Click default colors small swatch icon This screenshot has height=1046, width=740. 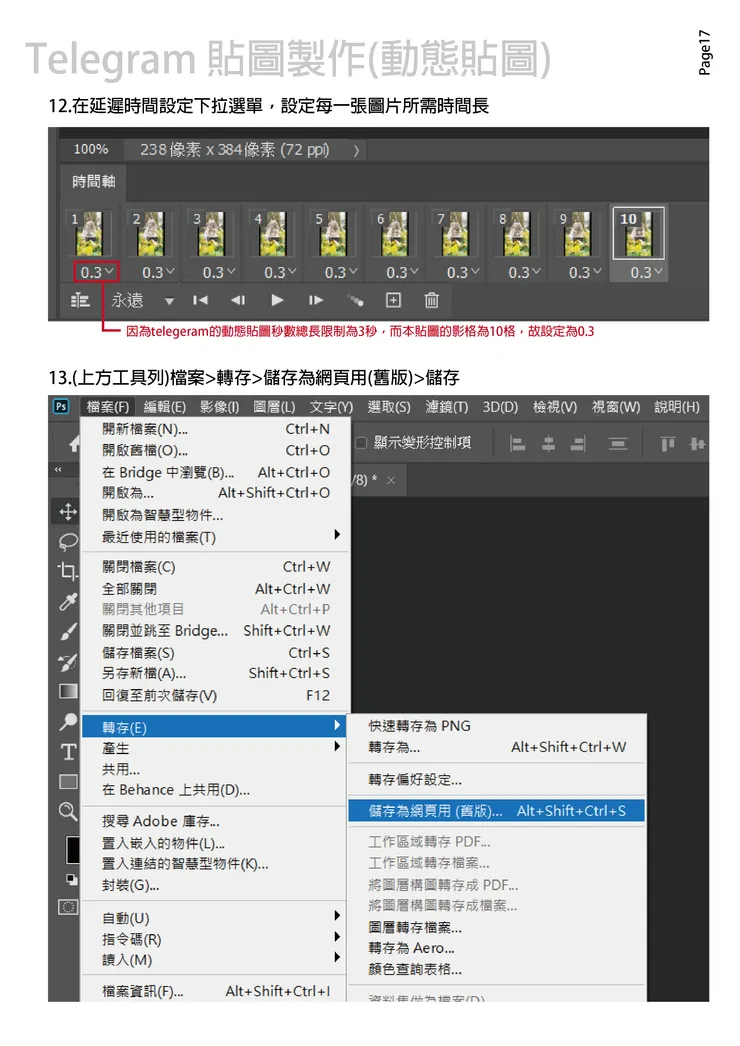[71, 879]
